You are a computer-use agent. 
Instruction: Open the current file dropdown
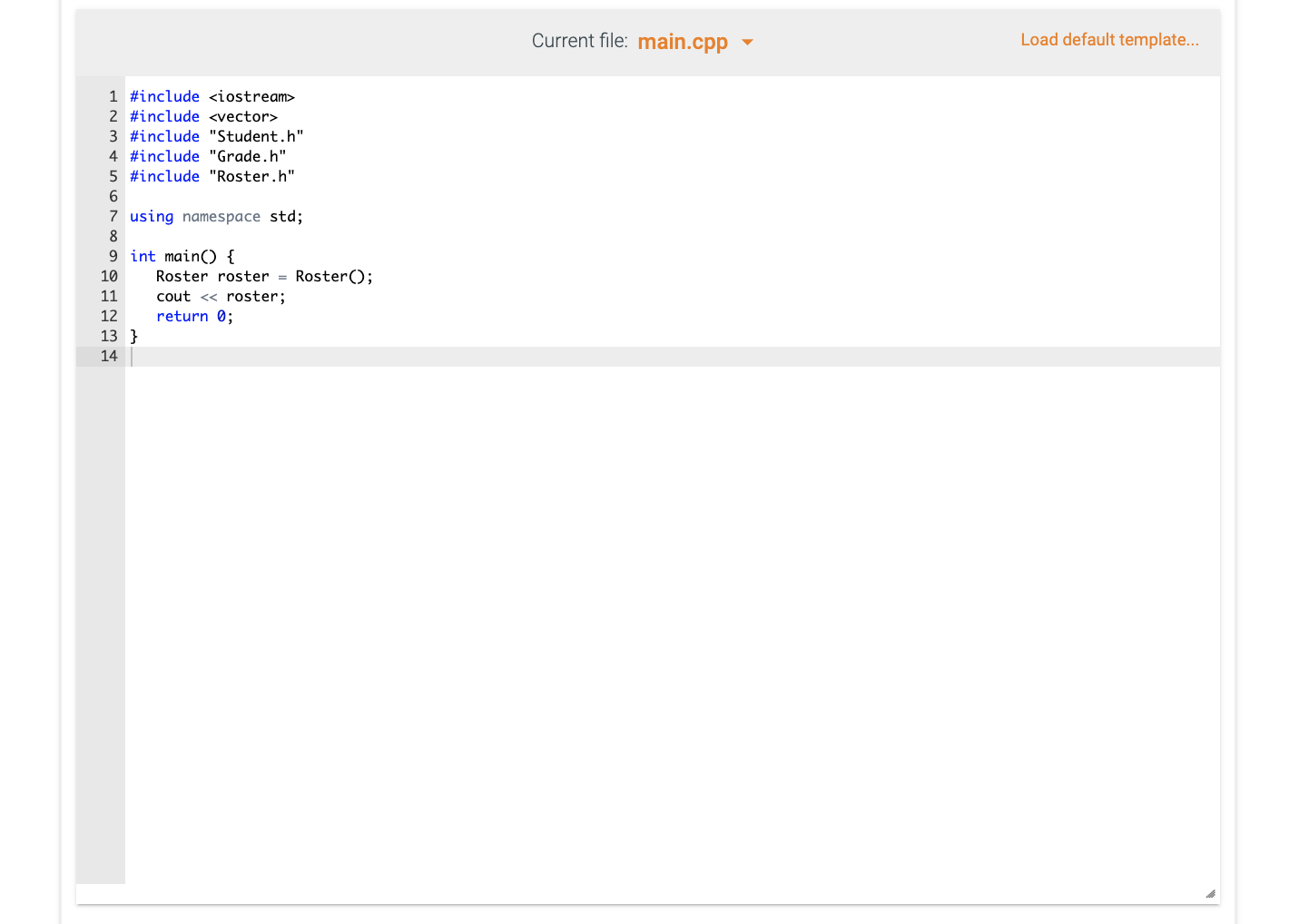pos(695,41)
